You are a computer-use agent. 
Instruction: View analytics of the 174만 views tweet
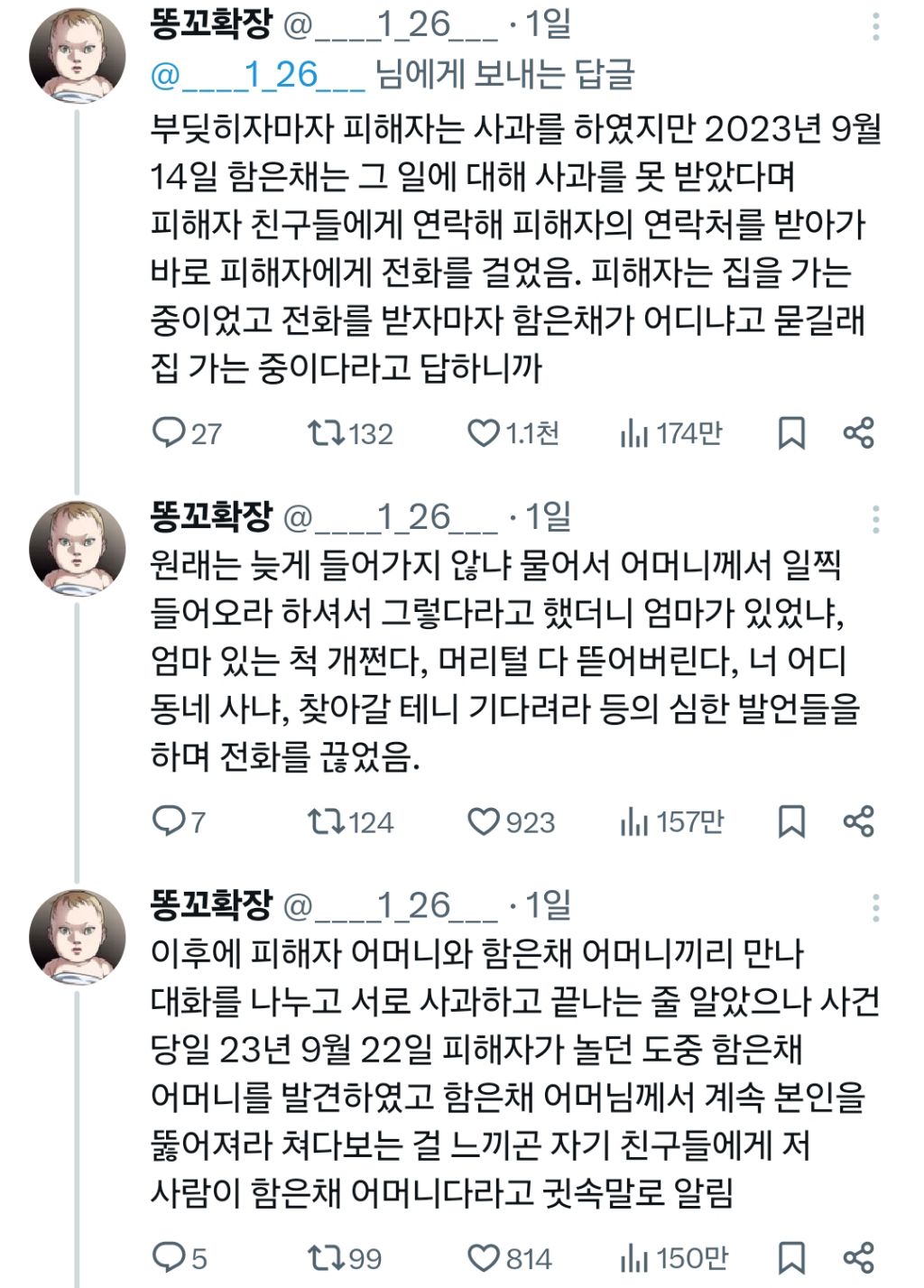634,434
